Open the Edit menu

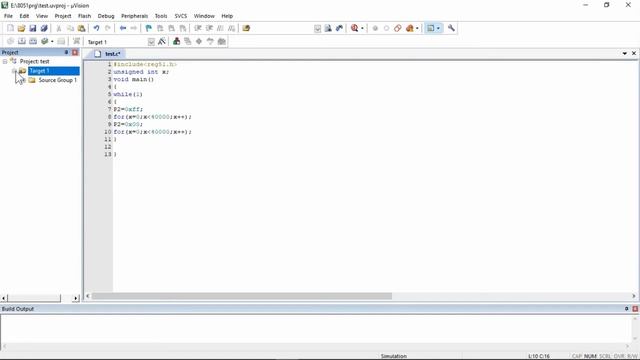(x=24, y=16)
